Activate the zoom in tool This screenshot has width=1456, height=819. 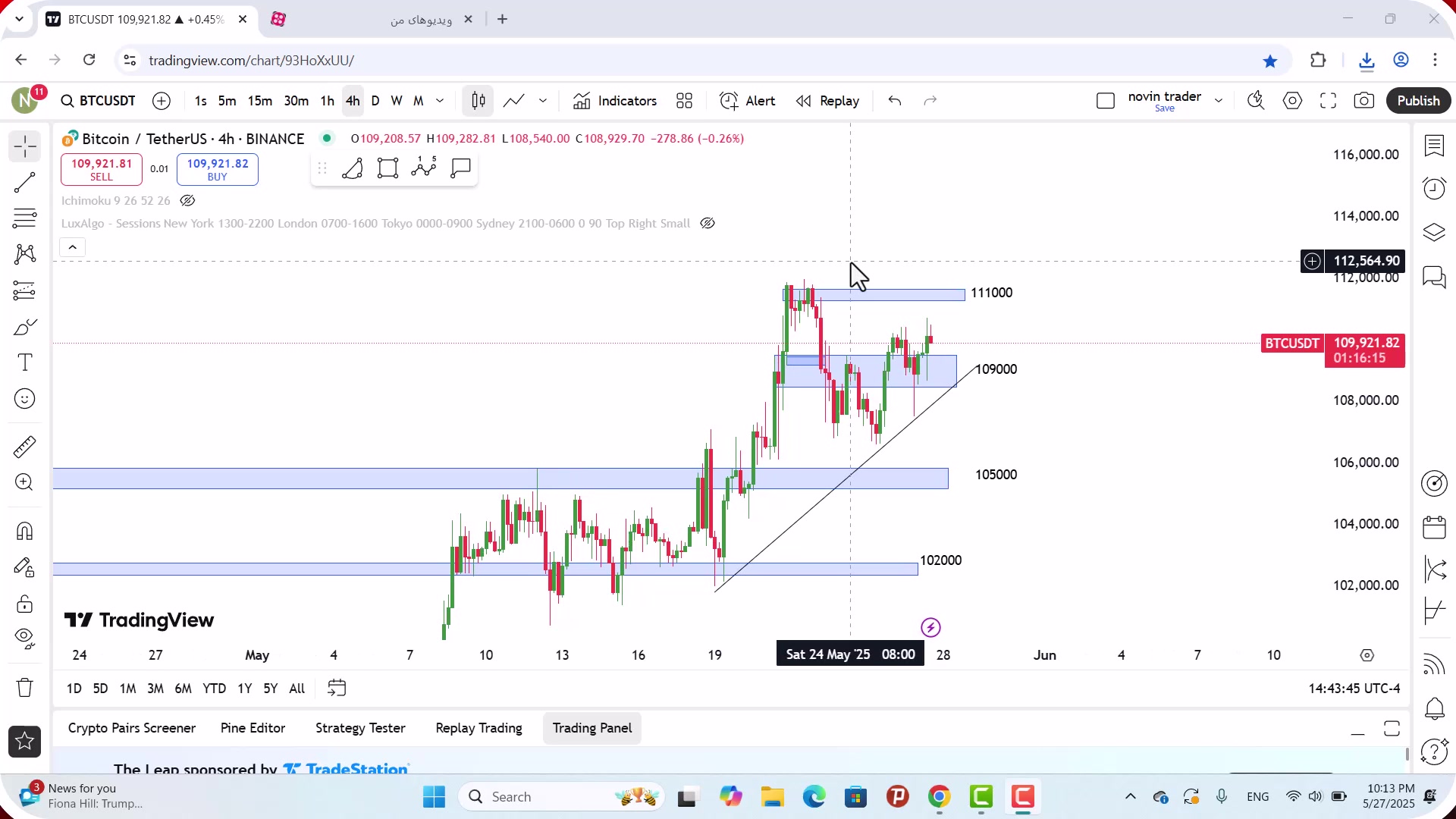[x=24, y=482]
